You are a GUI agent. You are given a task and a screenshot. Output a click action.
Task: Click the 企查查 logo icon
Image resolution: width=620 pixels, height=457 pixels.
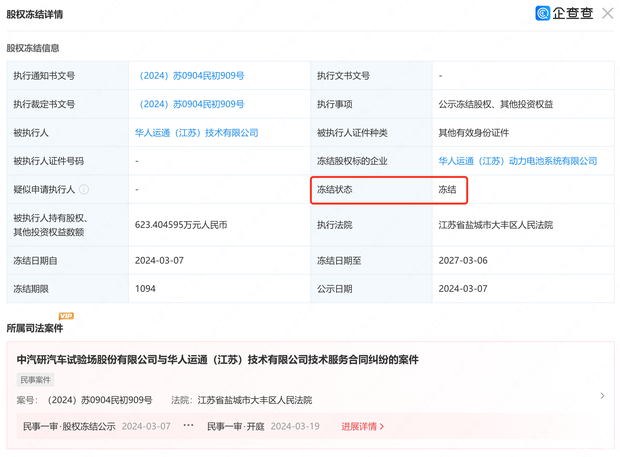(x=542, y=13)
